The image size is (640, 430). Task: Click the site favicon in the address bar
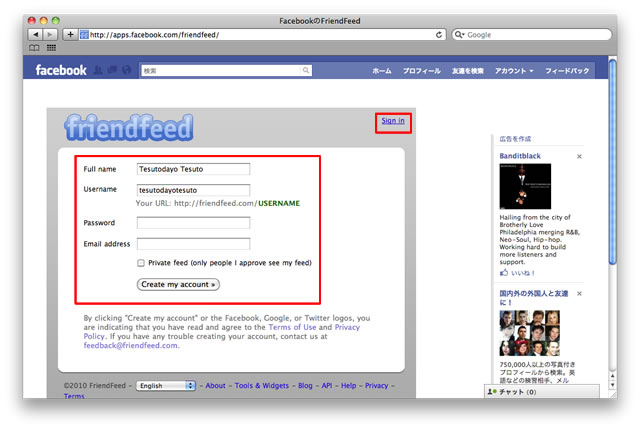84,35
